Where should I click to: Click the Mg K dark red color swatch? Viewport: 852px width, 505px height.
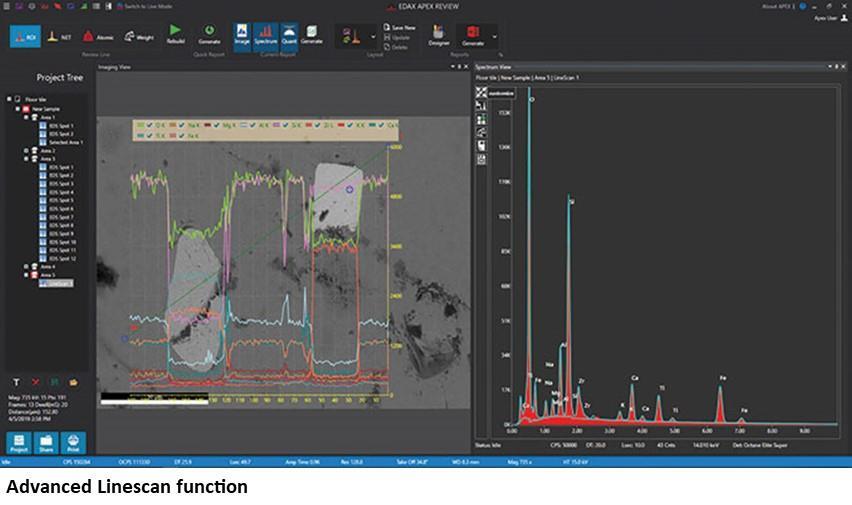point(208,125)
